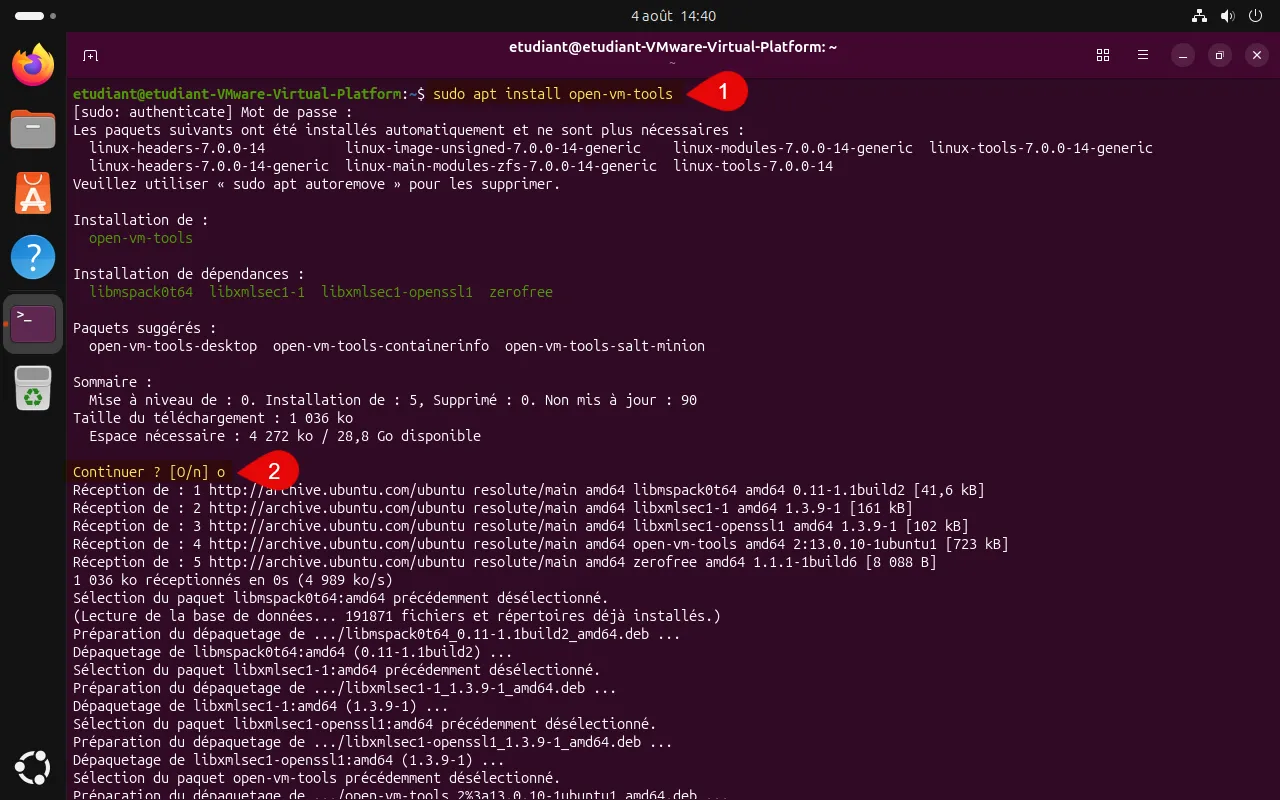Open the Help question mark icon
Screen dimensions: 1280x800
point(33,257)
